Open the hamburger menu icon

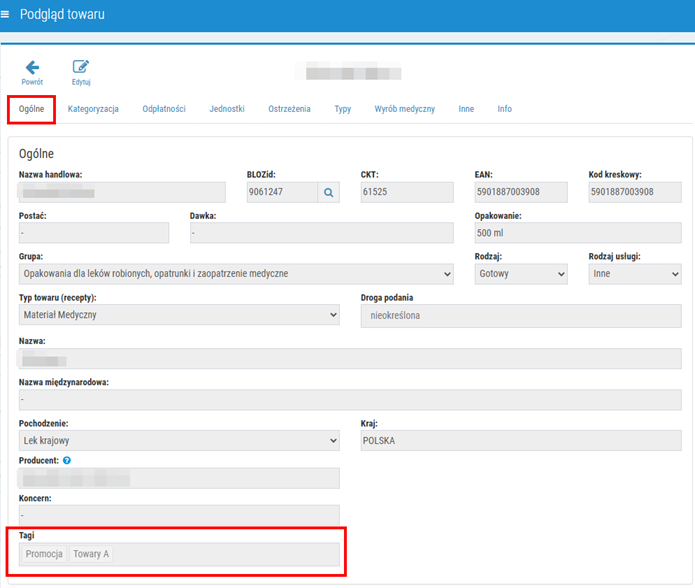(x=5, y=15)
